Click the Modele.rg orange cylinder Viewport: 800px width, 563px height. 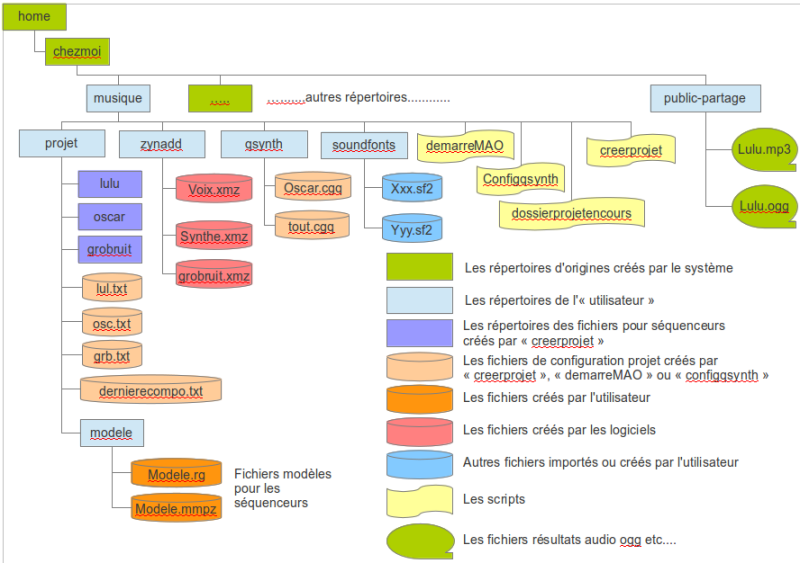pos(176,473)
